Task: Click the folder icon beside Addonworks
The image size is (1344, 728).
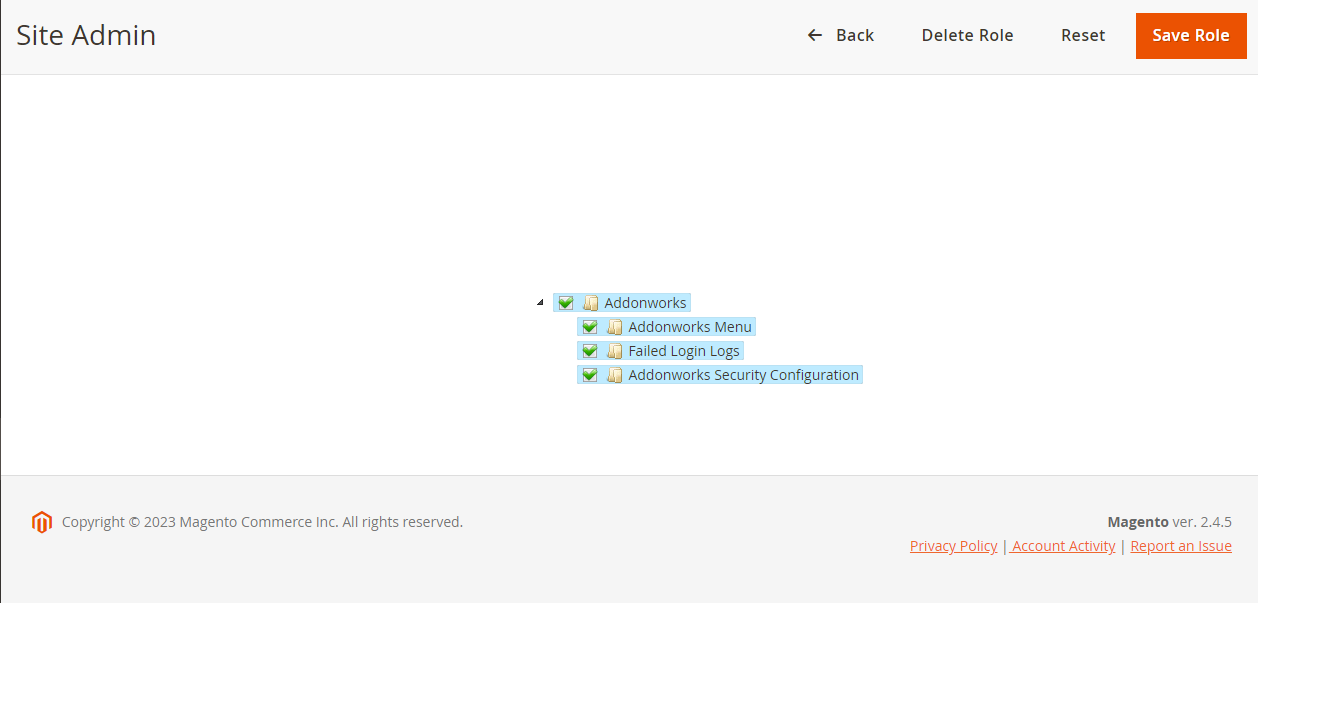Action: tap(590, 303)
